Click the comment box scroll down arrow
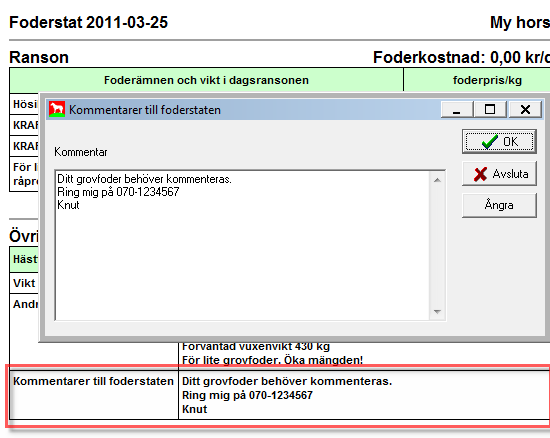This screenshot has height=438, width=550. click(x=437, y=311)
